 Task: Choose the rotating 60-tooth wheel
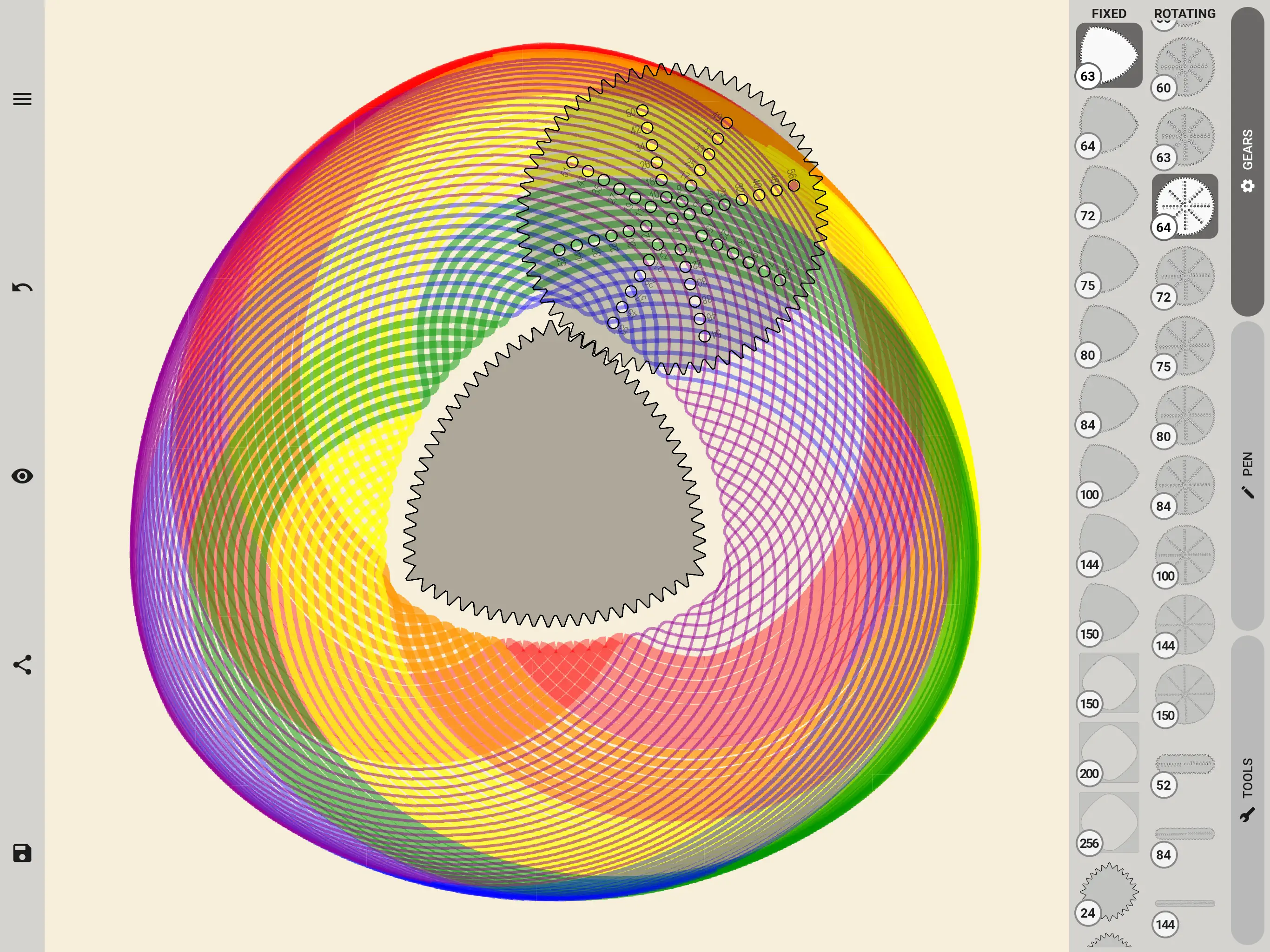point(1184,66)
